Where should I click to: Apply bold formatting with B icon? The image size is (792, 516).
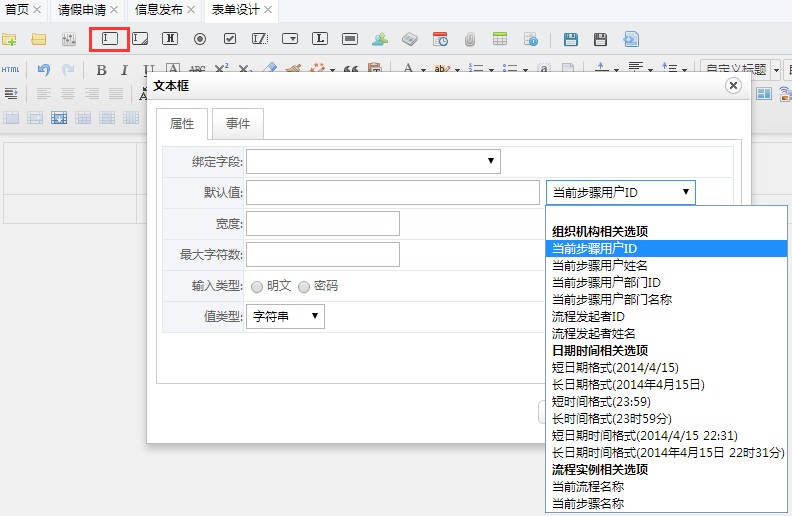point(102,70)
